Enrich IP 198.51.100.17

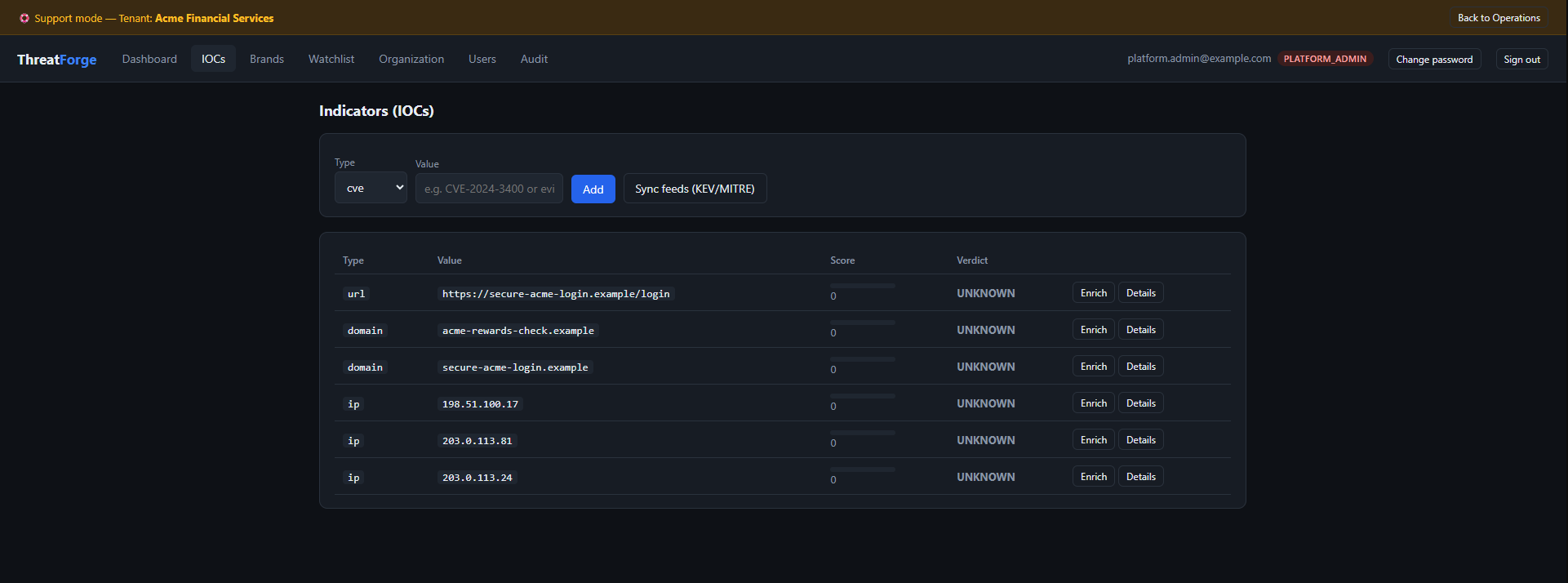1093,403
